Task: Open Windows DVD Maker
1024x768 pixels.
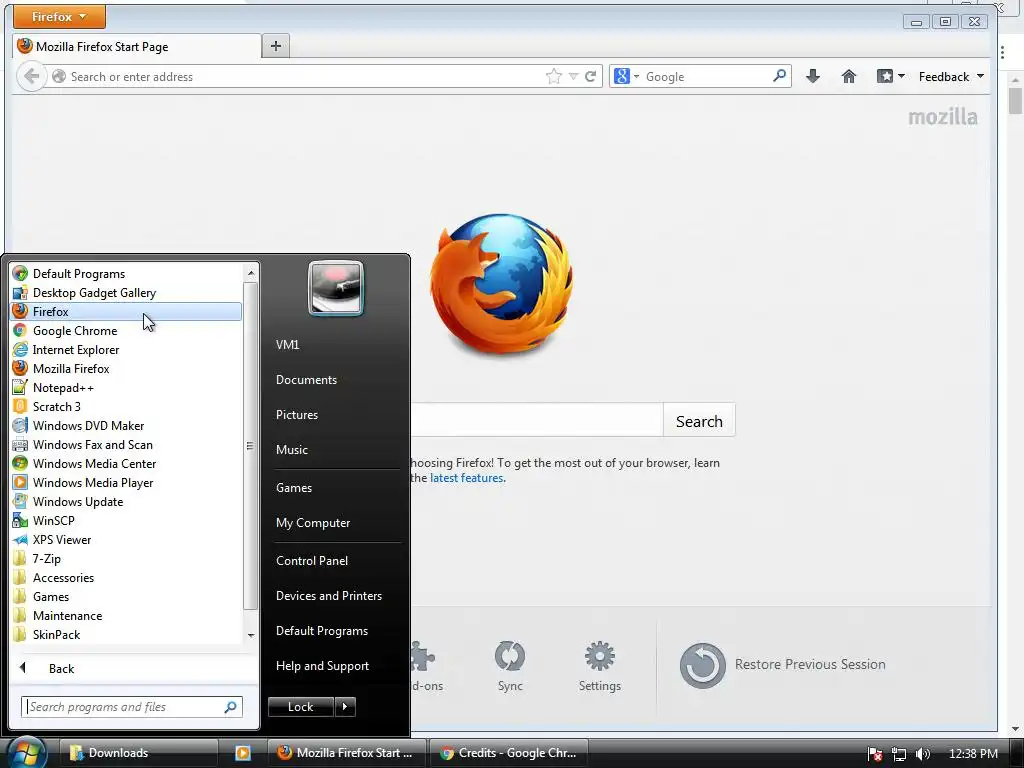Action: point(127,425)
